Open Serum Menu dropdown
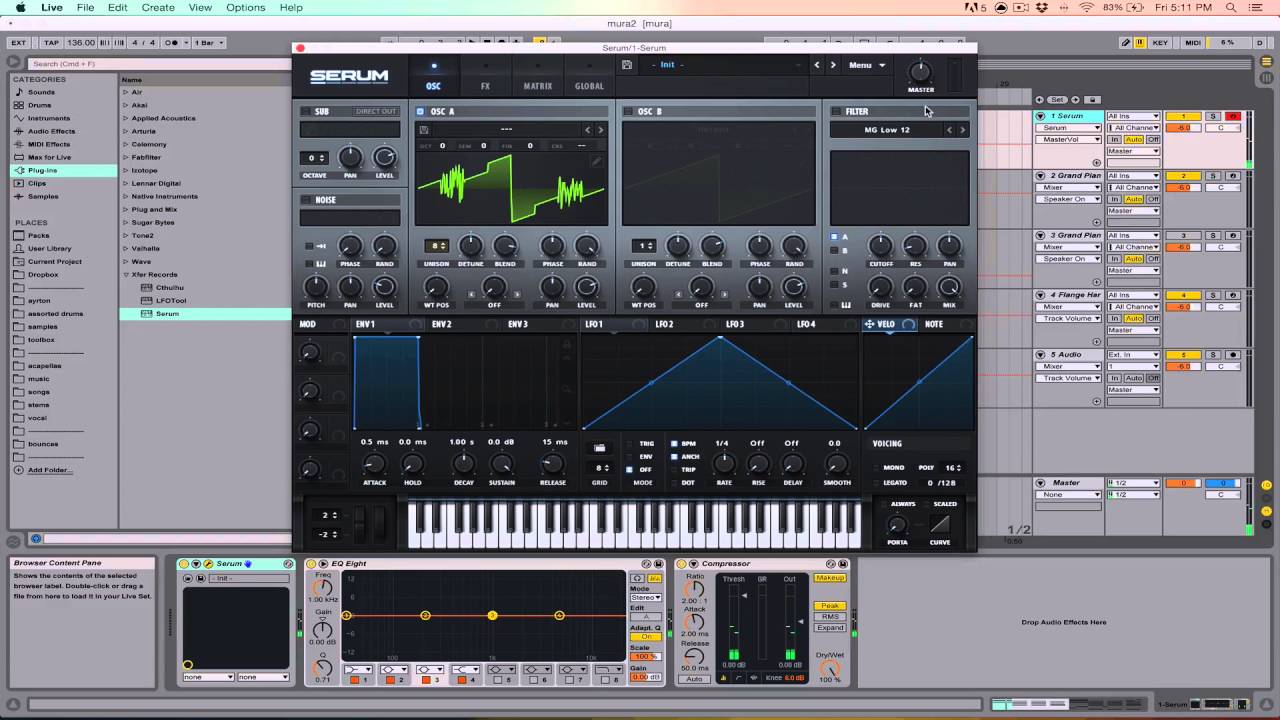This screenshot has height=720, width=1280. pyautogui.click(x=867, y=65)
